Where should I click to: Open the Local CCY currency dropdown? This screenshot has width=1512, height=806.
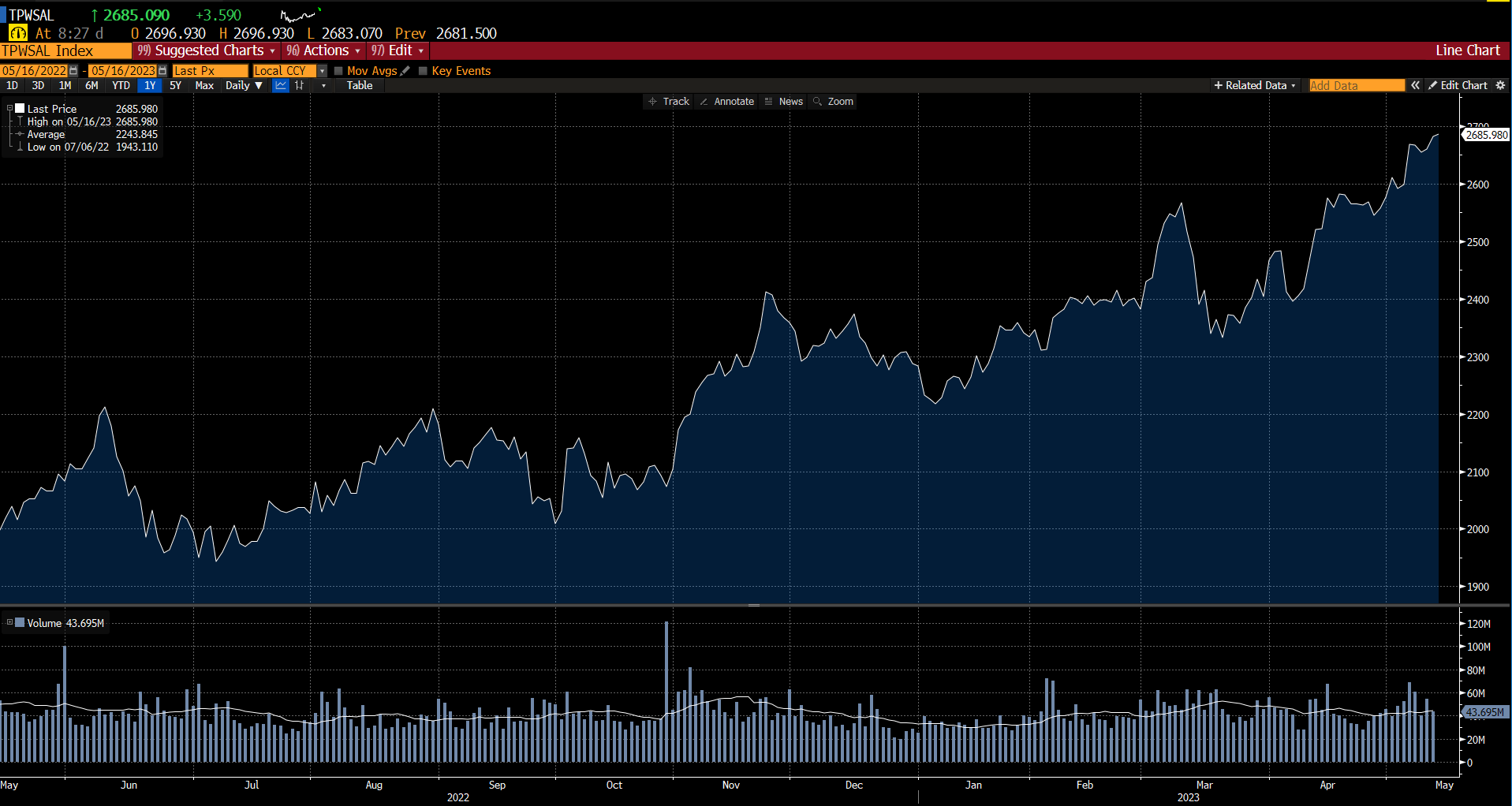pyautogui.click(x=322, y=71)
